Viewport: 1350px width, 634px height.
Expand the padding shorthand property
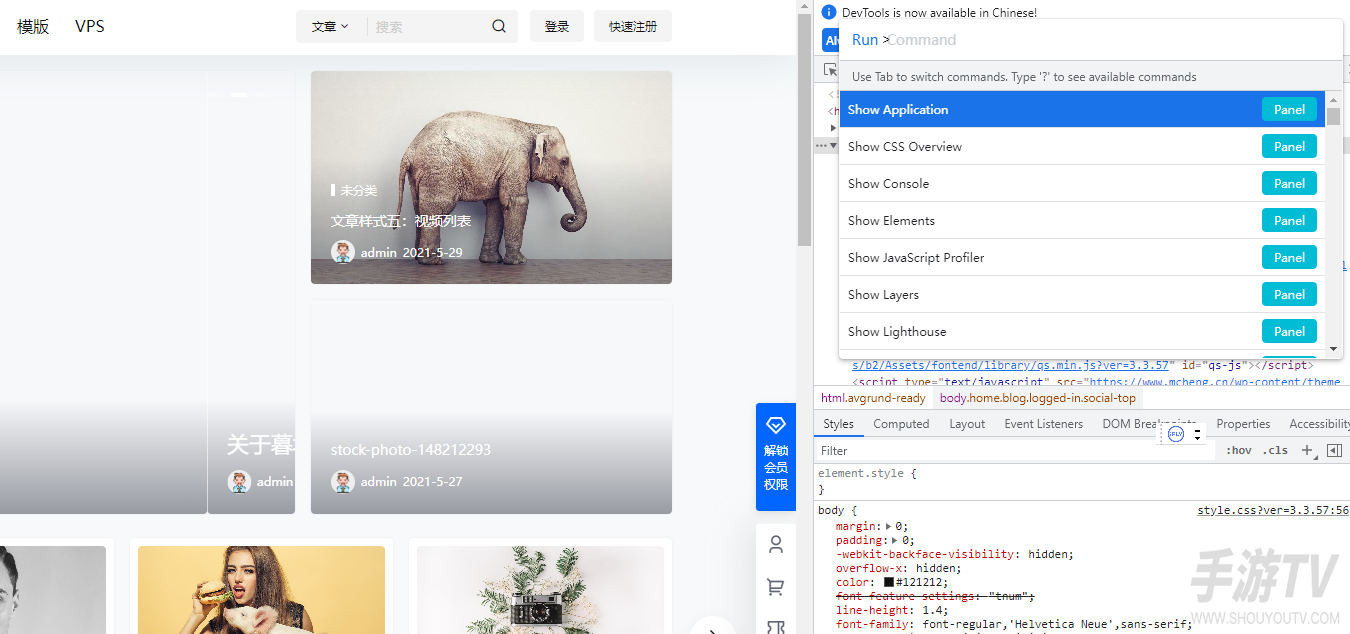(895, 540)
